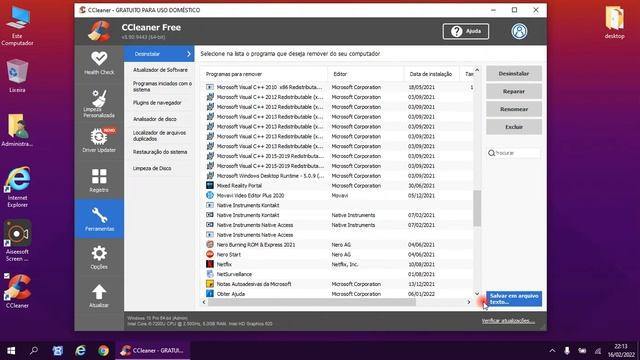Open Localizador de arquivos duplicados
Screen dimensions: 640x360
click(x=159, y=136)
